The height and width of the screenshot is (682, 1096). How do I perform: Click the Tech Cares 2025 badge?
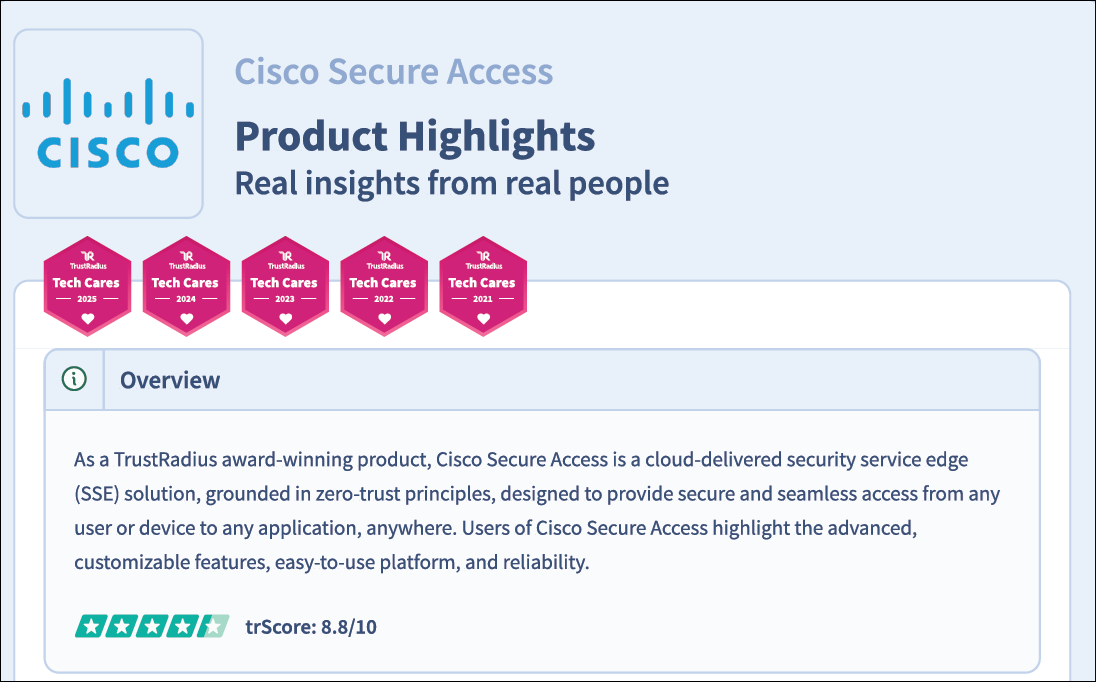click(x=87, y=286)
